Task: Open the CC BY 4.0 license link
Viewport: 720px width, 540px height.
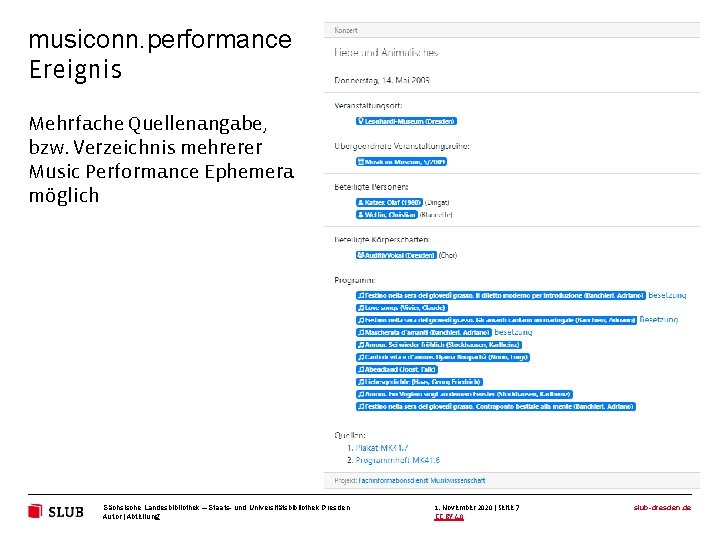Action: click(449, 517)
